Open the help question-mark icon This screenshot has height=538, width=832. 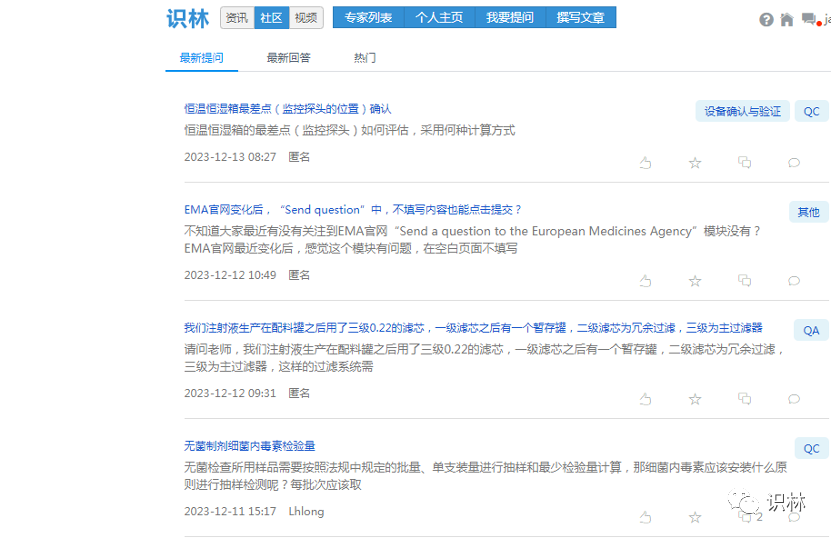coord(766,20)
